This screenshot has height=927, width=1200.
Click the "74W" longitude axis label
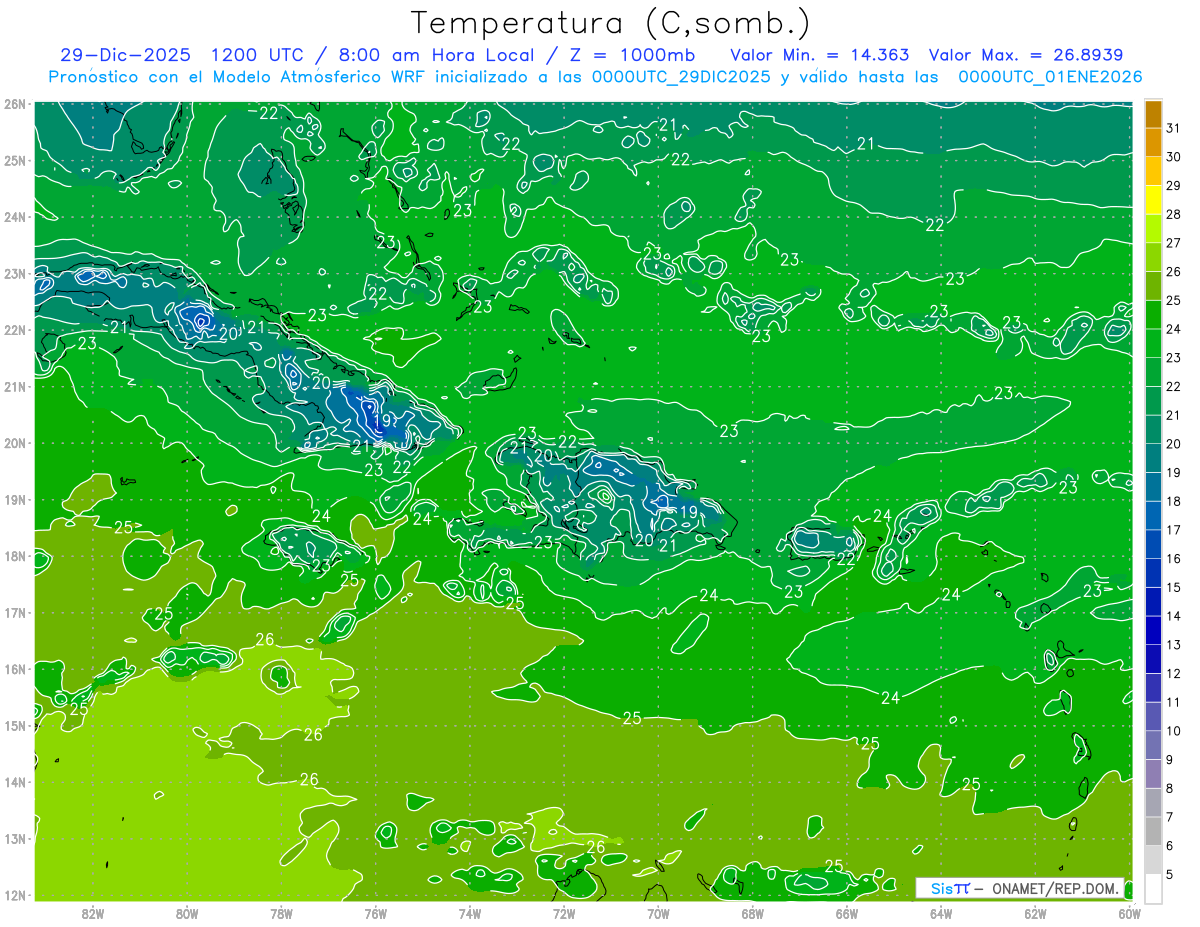click(469, 913)
